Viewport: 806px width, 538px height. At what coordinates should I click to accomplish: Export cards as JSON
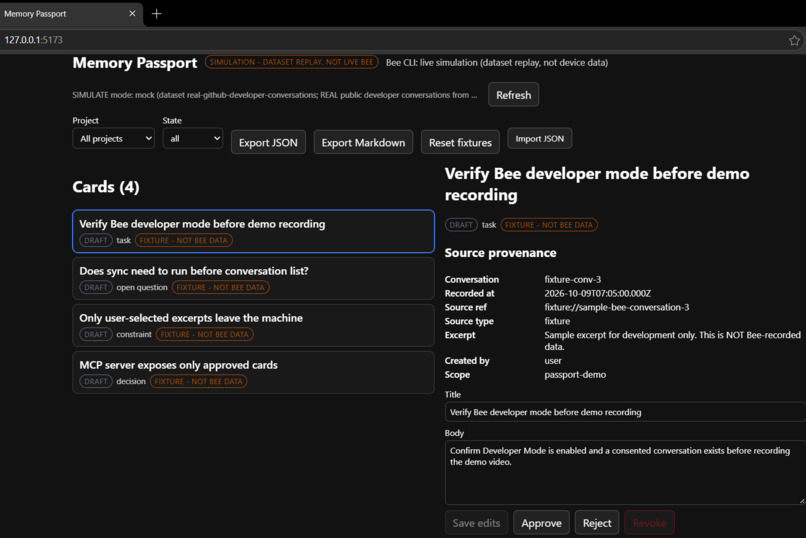coord(268,142)
